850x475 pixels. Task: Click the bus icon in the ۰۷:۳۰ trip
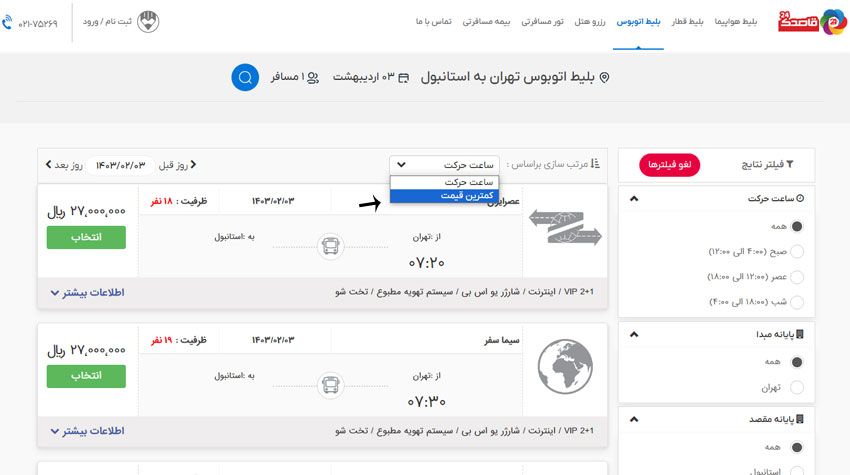point(331,385)
